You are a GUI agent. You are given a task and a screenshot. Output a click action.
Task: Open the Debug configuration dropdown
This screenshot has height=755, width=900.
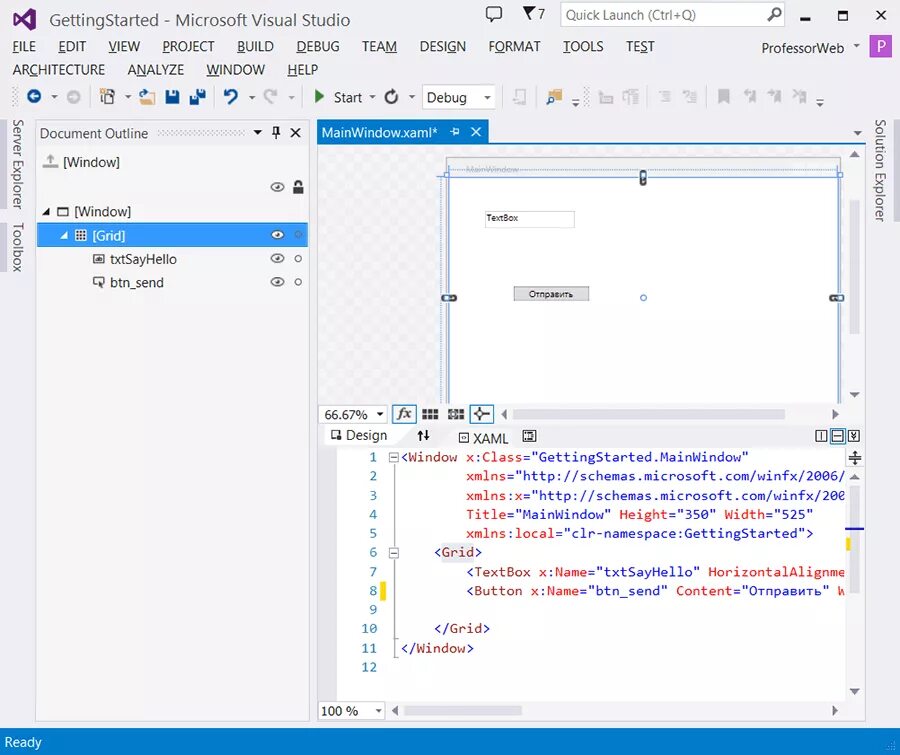point(487,98)
